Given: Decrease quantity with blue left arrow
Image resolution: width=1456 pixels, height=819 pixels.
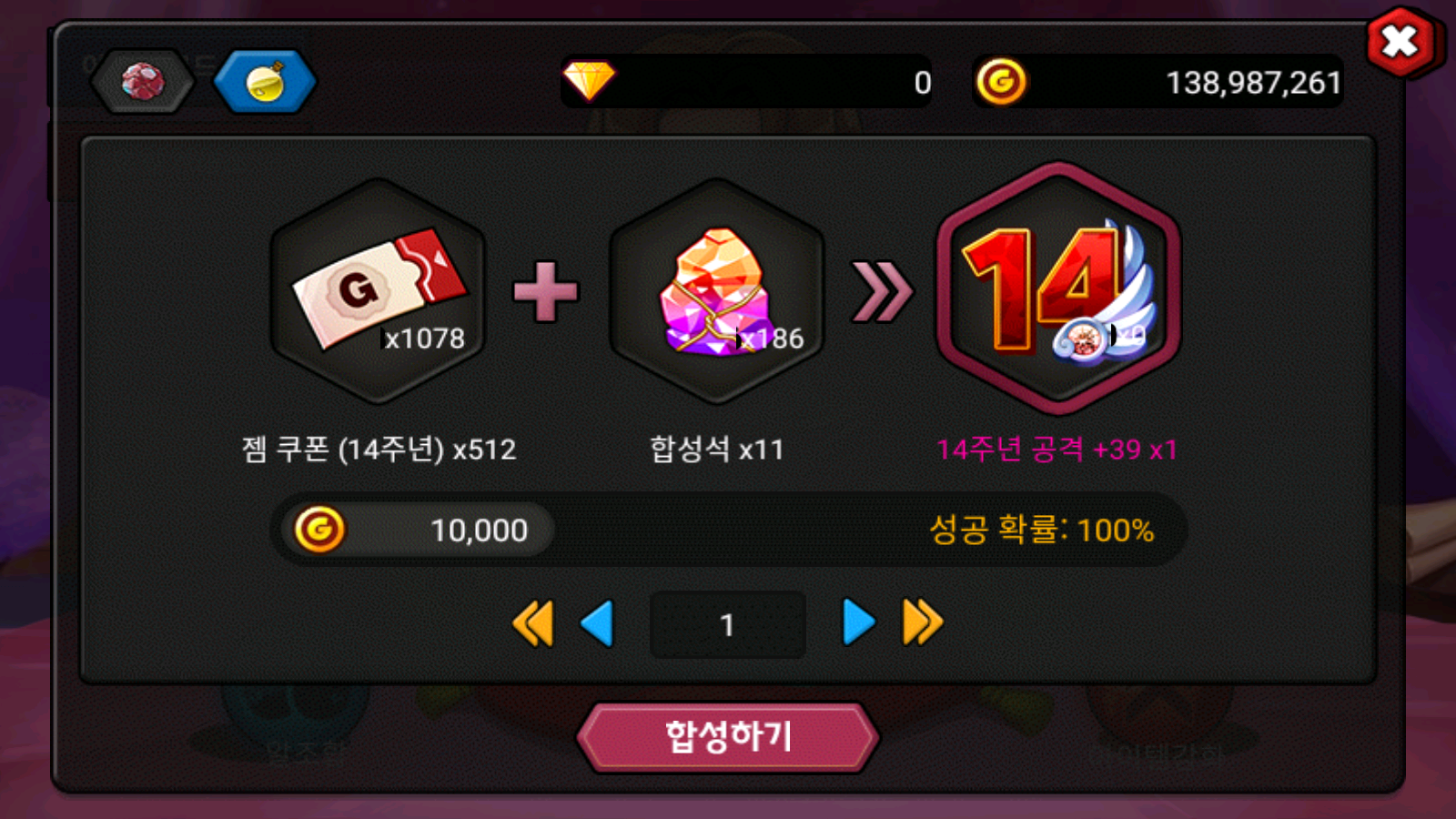Looking at the screenshot, I should coord(597,623).
